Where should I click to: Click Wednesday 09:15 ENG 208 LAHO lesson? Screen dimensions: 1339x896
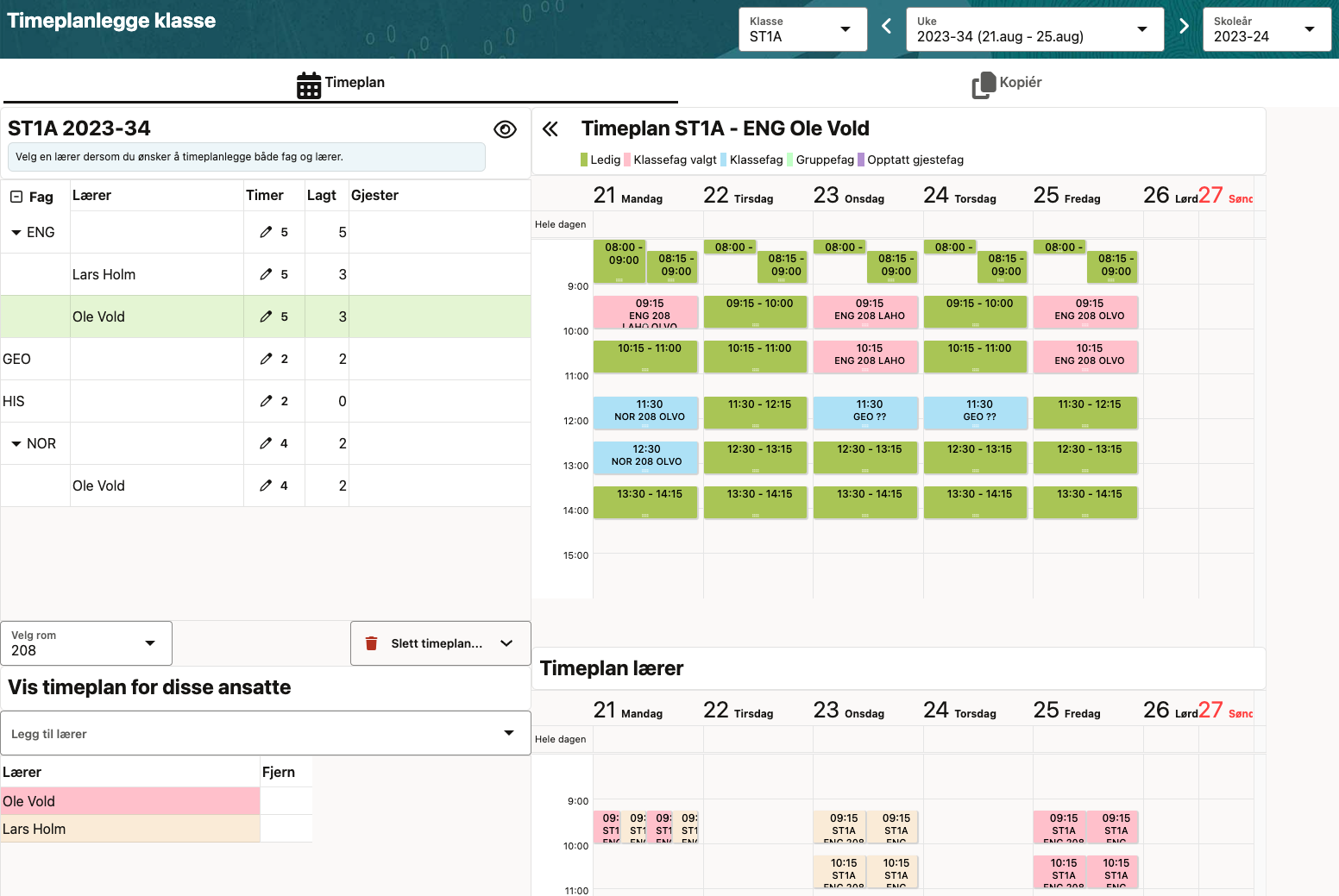865,311
